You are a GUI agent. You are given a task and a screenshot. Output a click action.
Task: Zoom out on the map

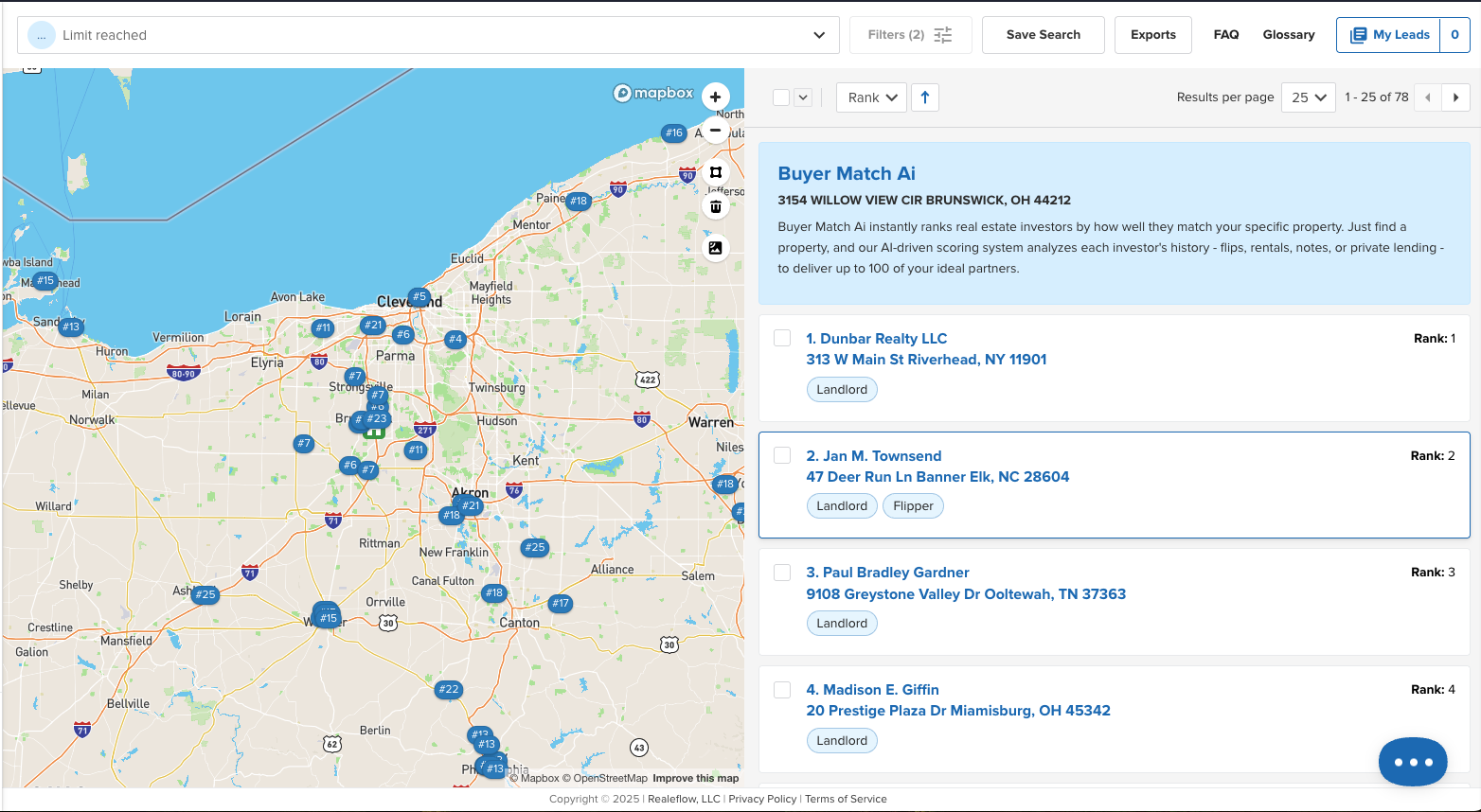pyautogui.click(x=715, y=130)
